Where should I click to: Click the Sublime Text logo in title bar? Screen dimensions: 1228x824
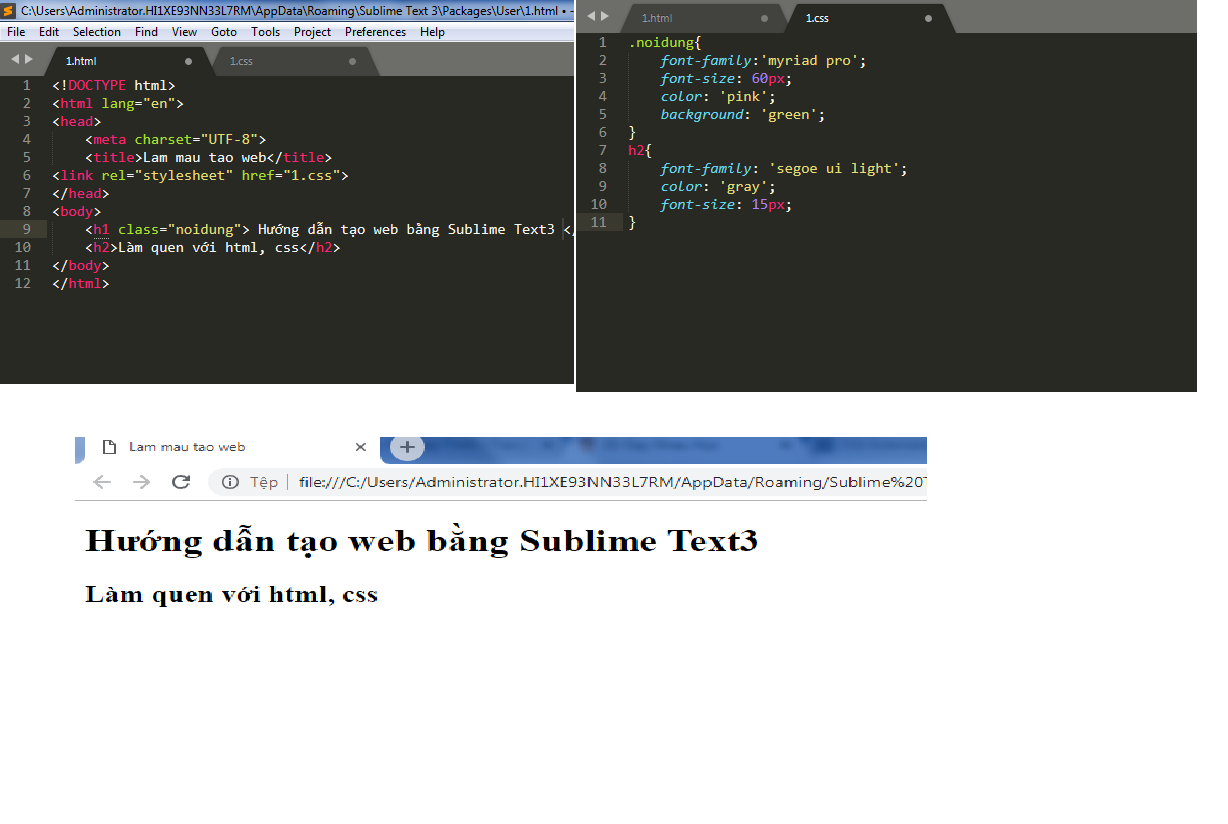[9, 10]
